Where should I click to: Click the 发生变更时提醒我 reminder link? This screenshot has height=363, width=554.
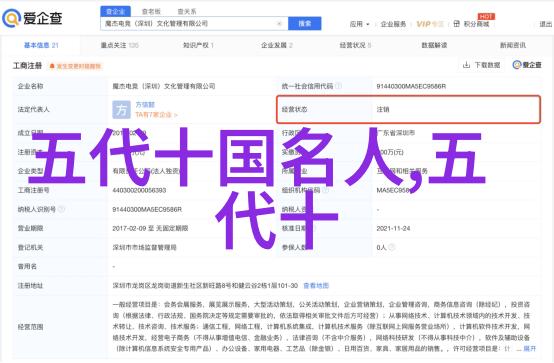pos(79,66)
